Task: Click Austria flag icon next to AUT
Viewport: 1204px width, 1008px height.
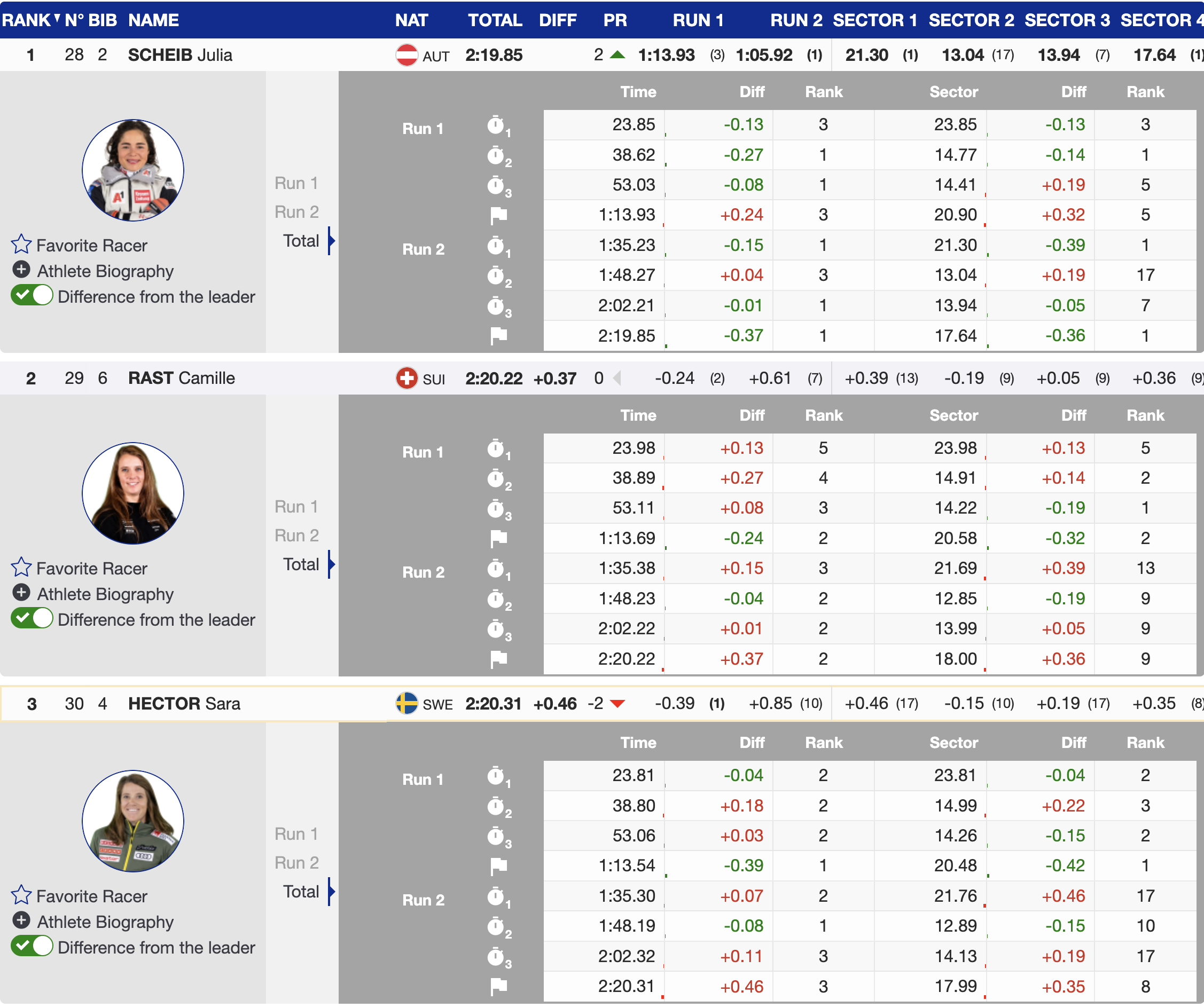Action: coord(406,56)
